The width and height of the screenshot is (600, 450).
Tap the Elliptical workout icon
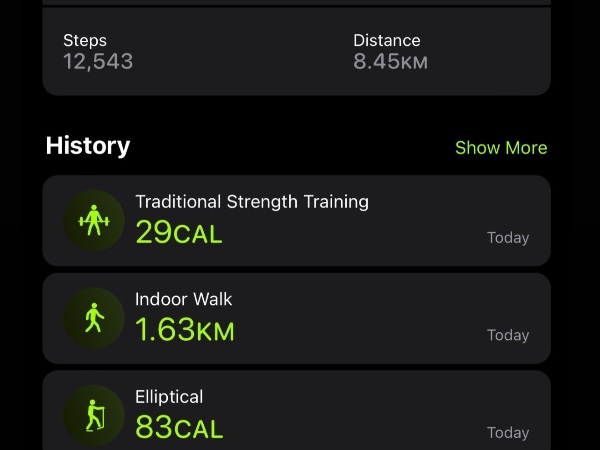[x=93, y=415]
